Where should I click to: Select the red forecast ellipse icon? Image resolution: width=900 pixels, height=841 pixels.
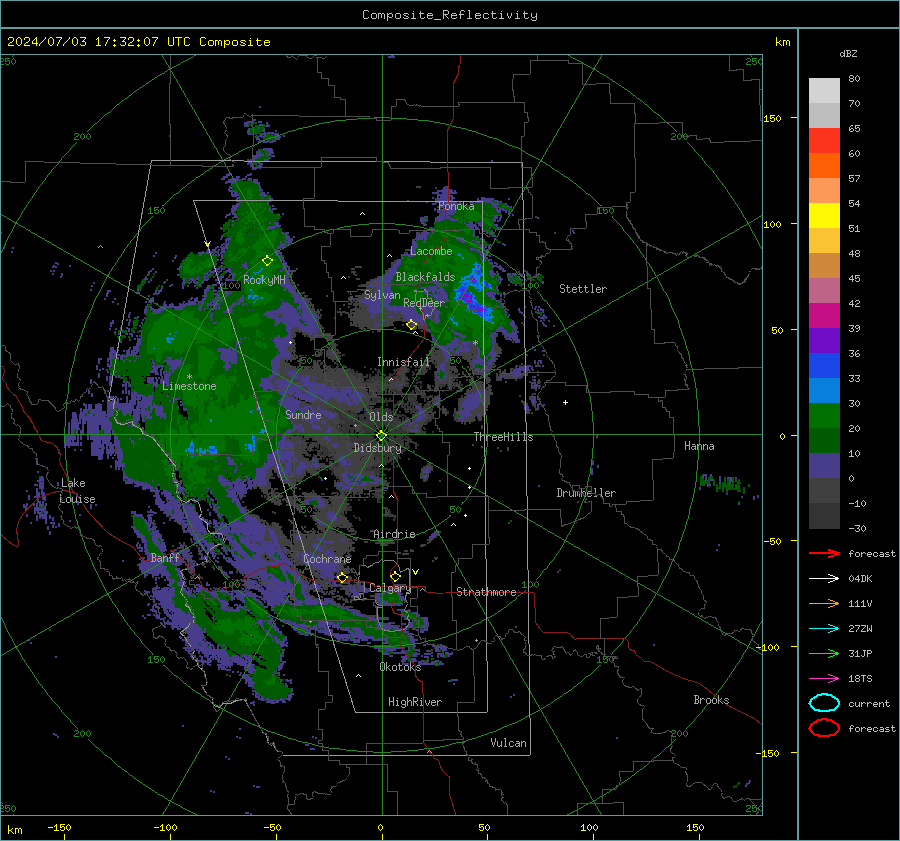824,728
